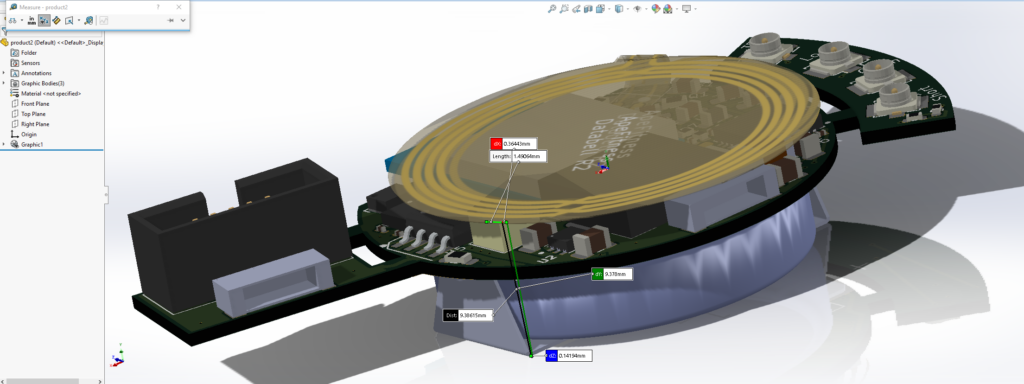
Task: Click the Origin item in tree
Action: point(29,135)
